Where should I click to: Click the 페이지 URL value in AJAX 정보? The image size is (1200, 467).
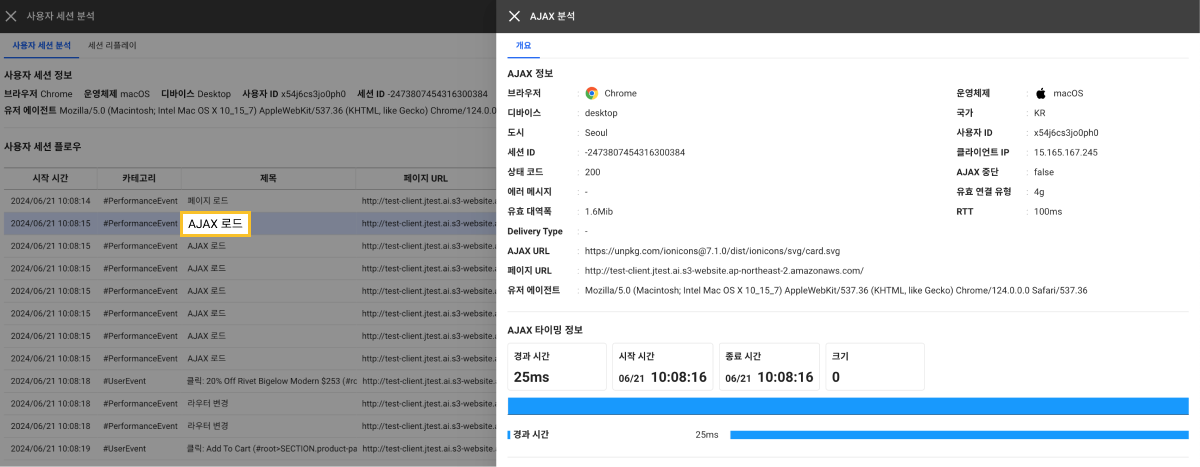point(723,271)
